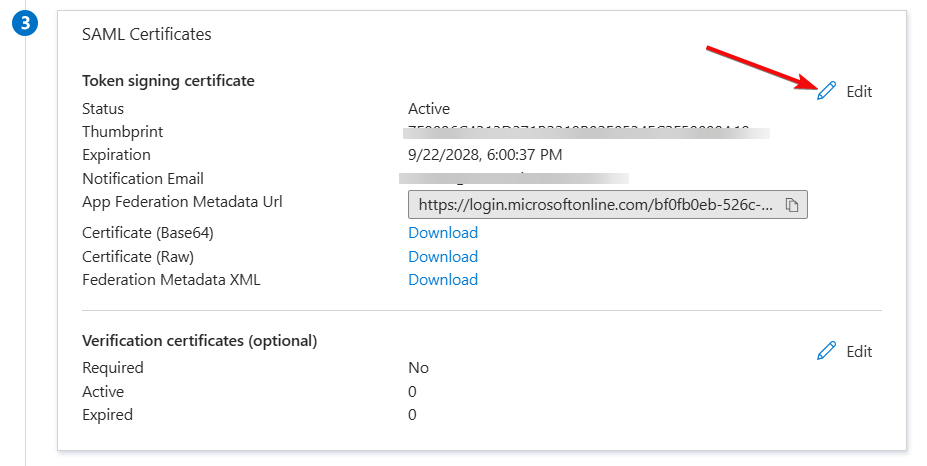Viewport: 927px width, 466px height.
Task: Download the Federation Metadata XML
Action: tap(443, 280)
